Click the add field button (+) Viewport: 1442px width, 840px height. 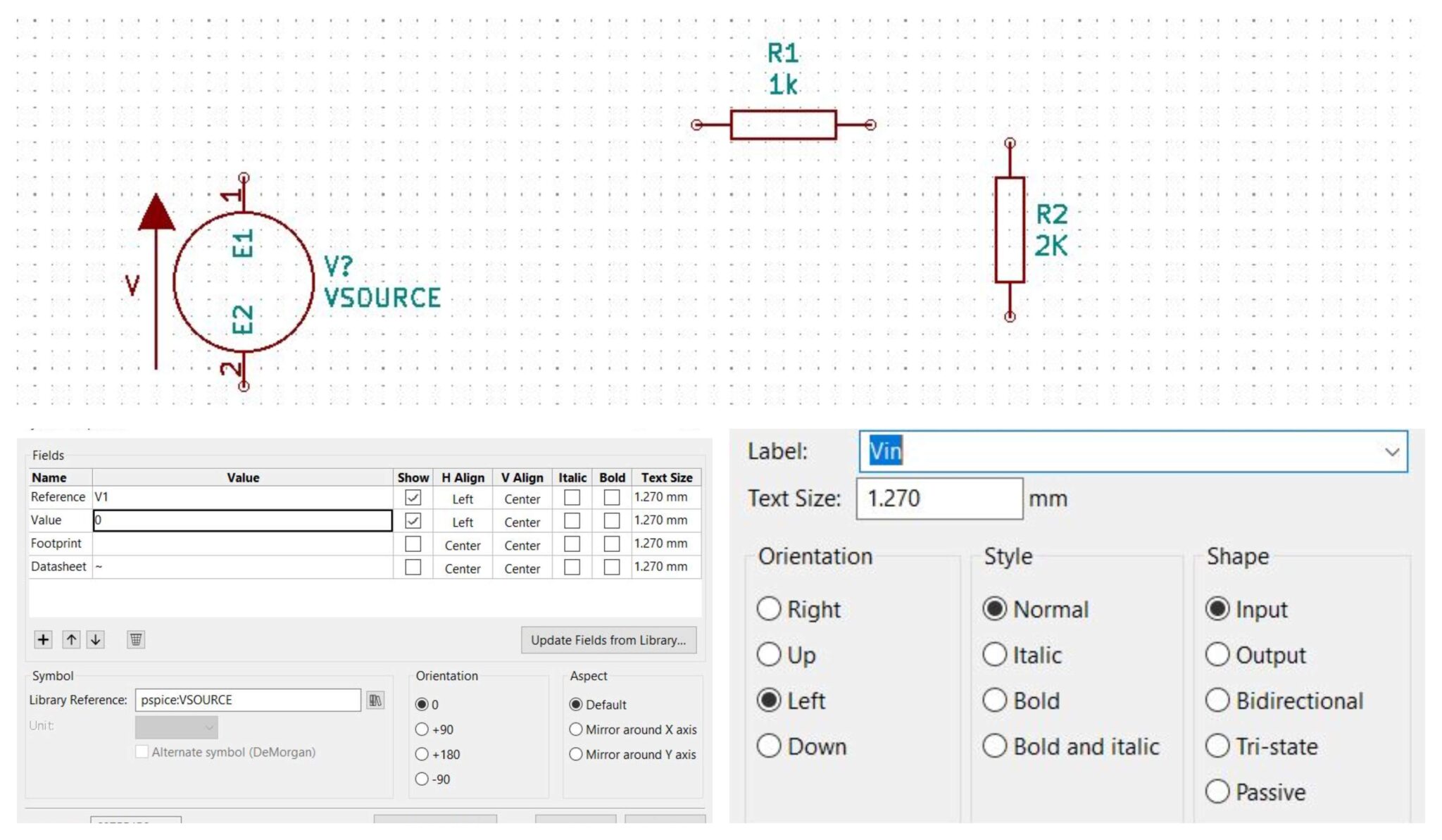tap(43, 639)
